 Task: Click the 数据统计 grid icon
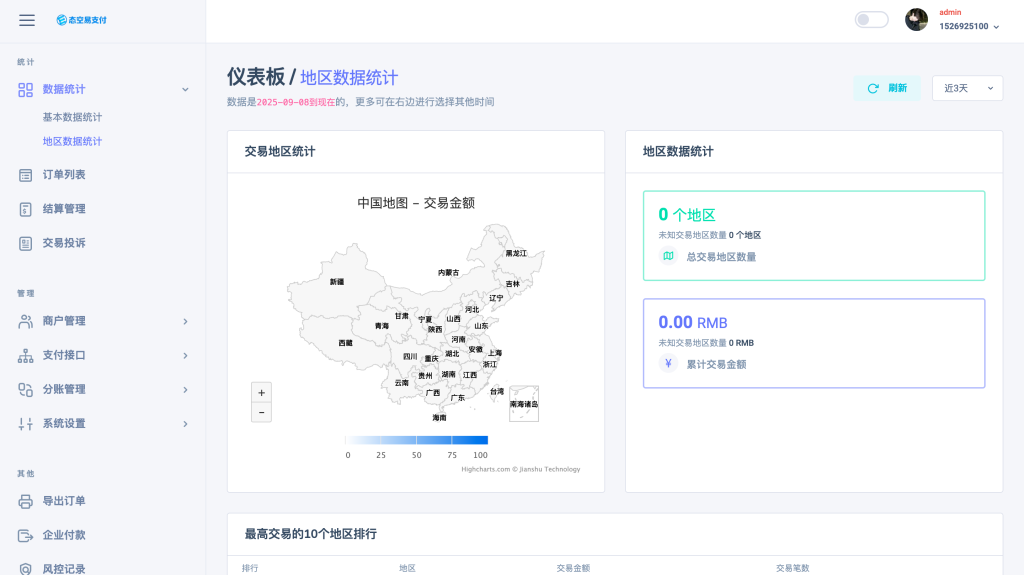click(25, 90)
